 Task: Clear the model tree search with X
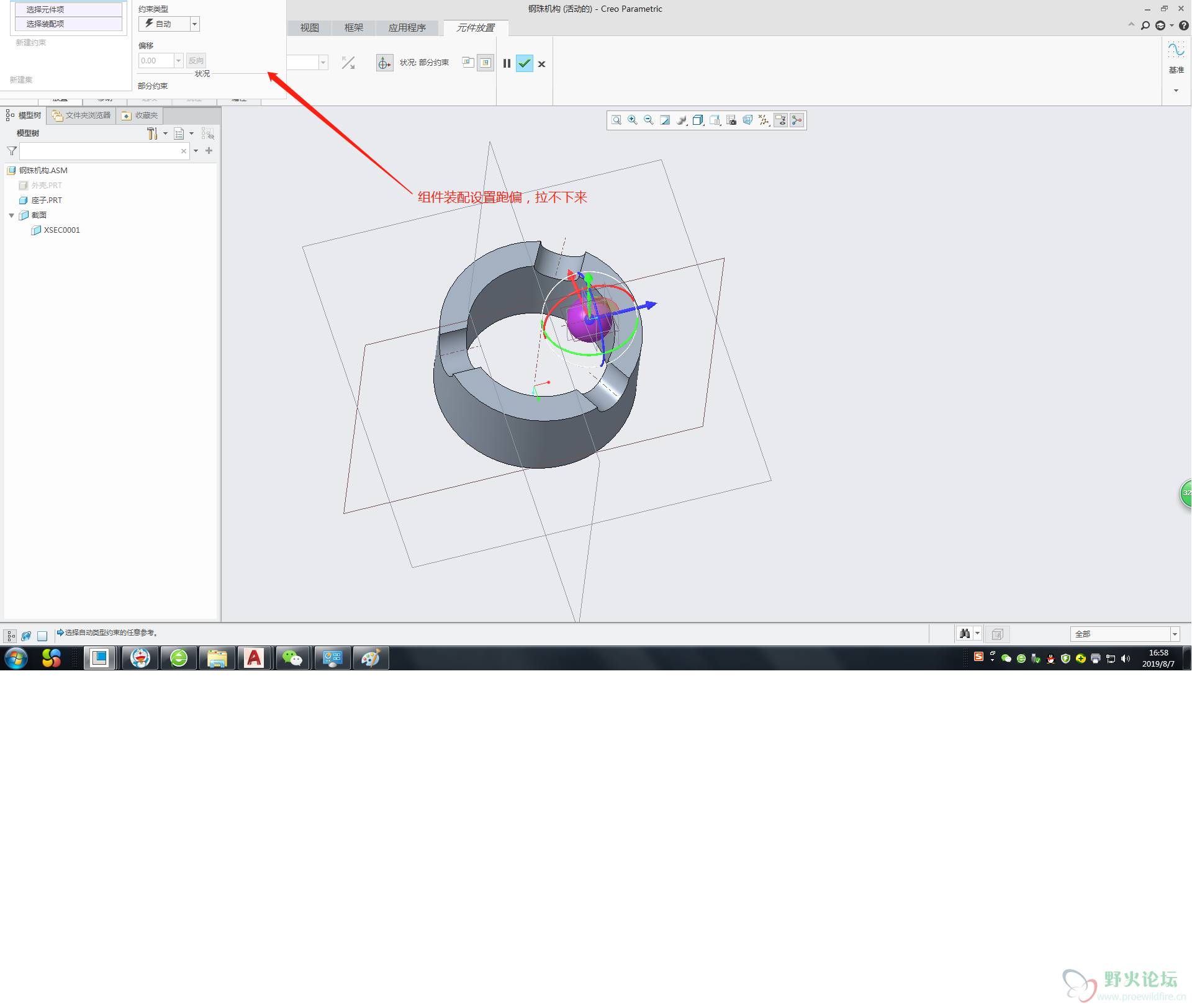[184, 151]
